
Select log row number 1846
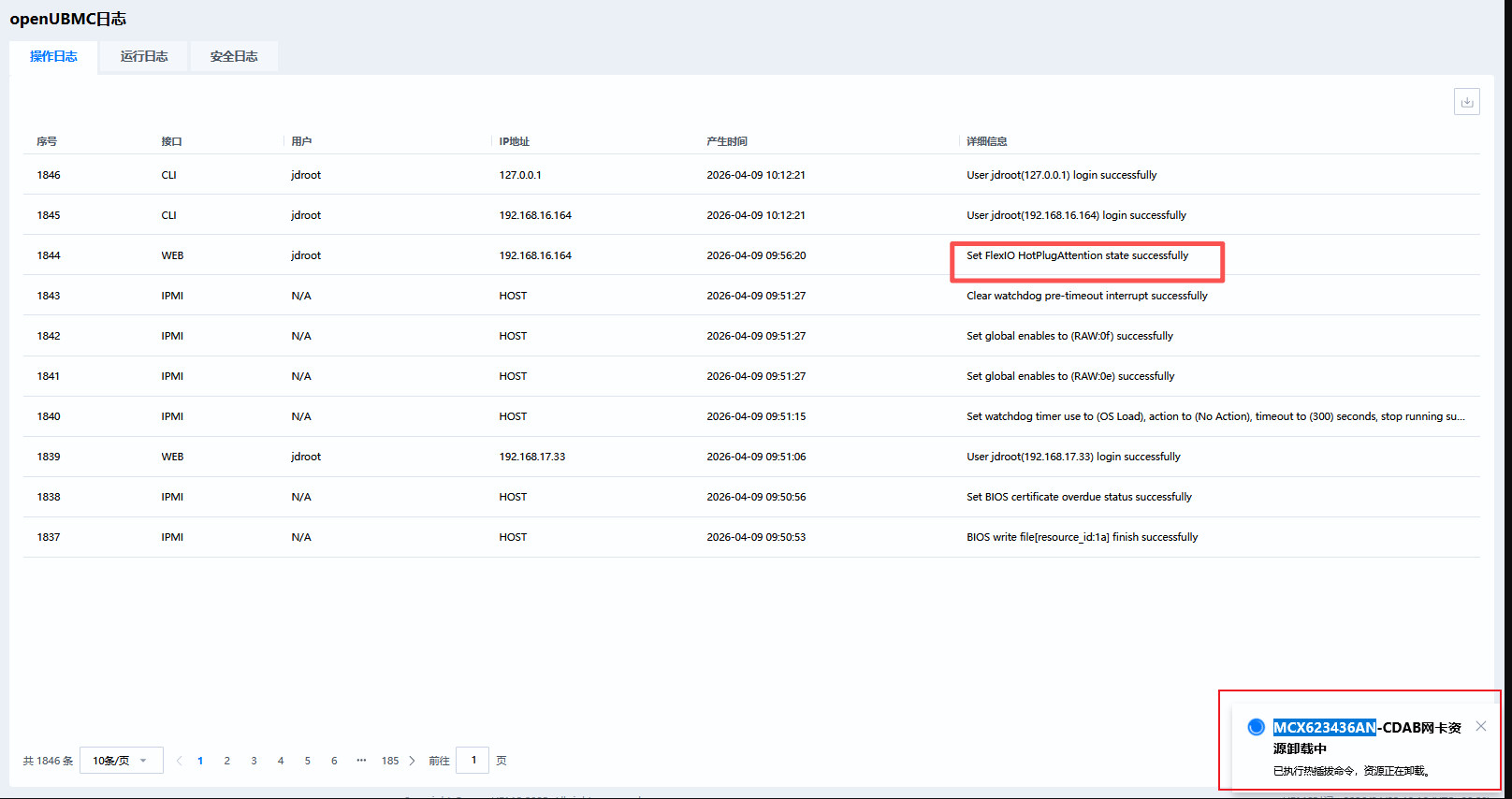(751, 175)
